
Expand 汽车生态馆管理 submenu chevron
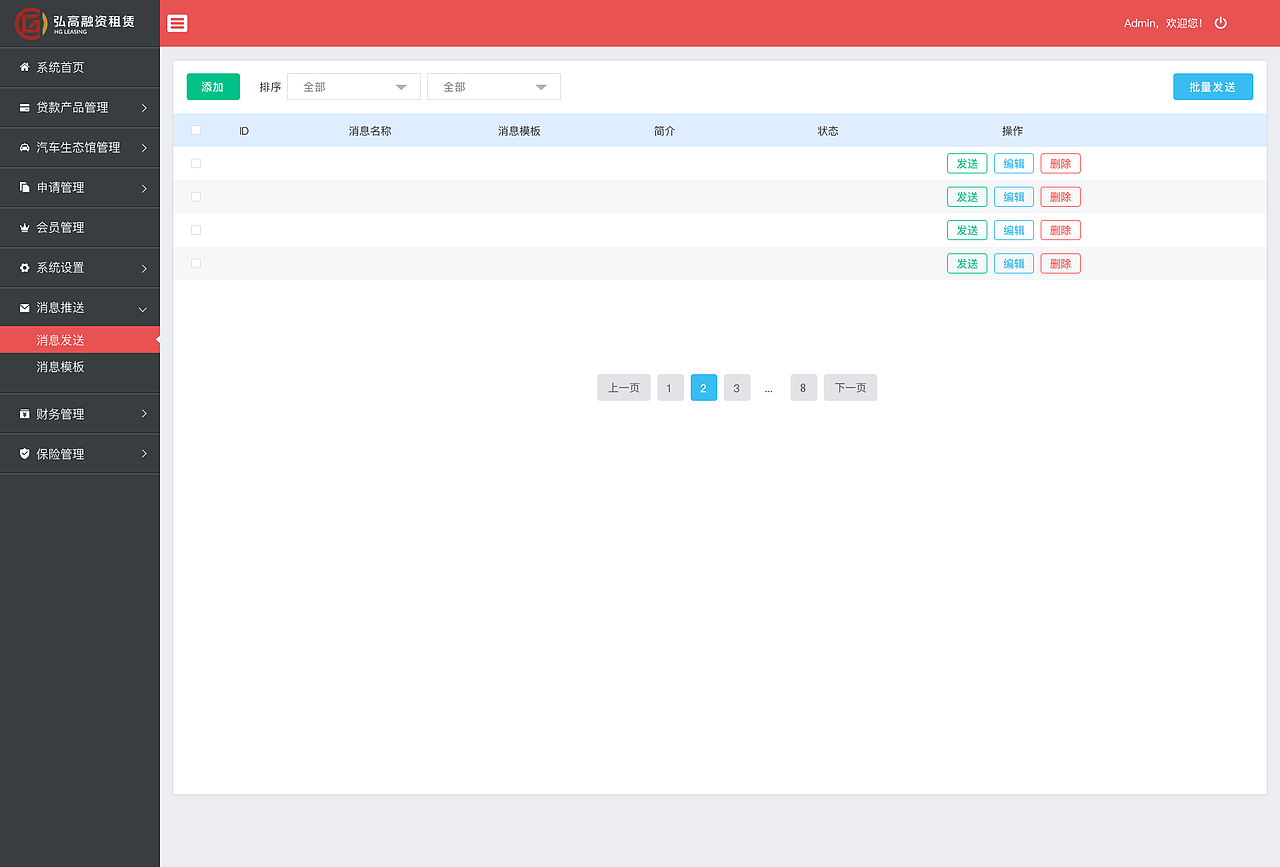[144, 147]
